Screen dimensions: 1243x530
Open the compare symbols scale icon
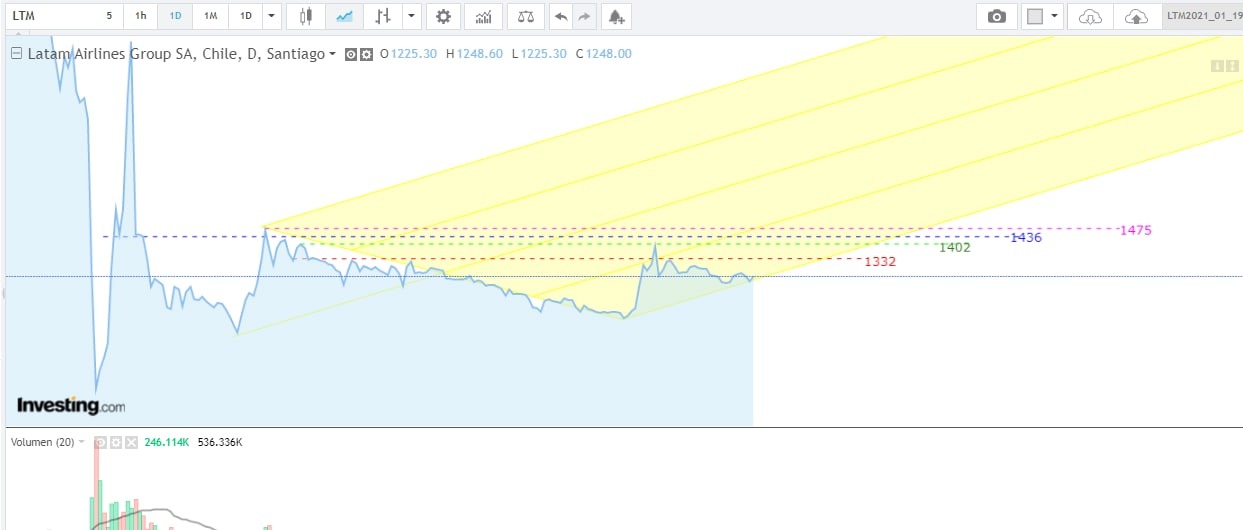pyautogui.click(x=524, y=16)
